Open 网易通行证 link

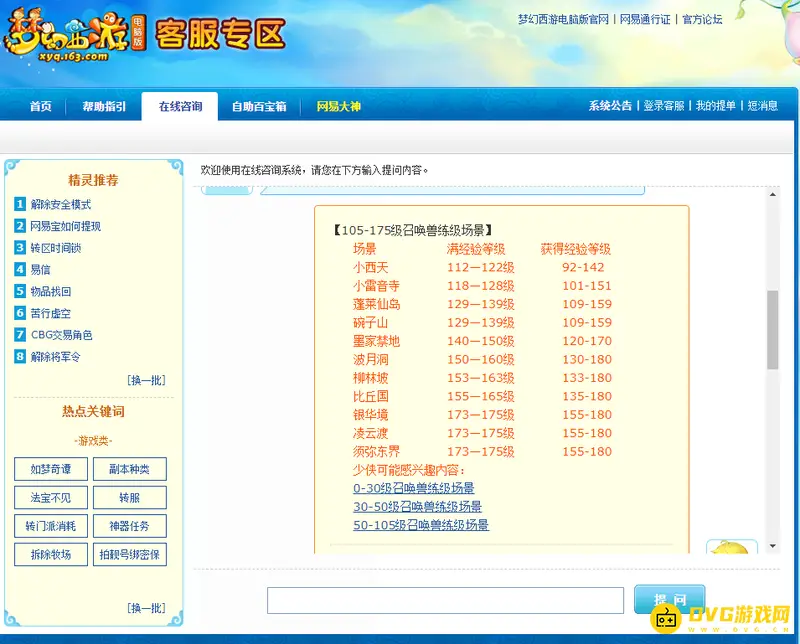[x=645, y=19]
